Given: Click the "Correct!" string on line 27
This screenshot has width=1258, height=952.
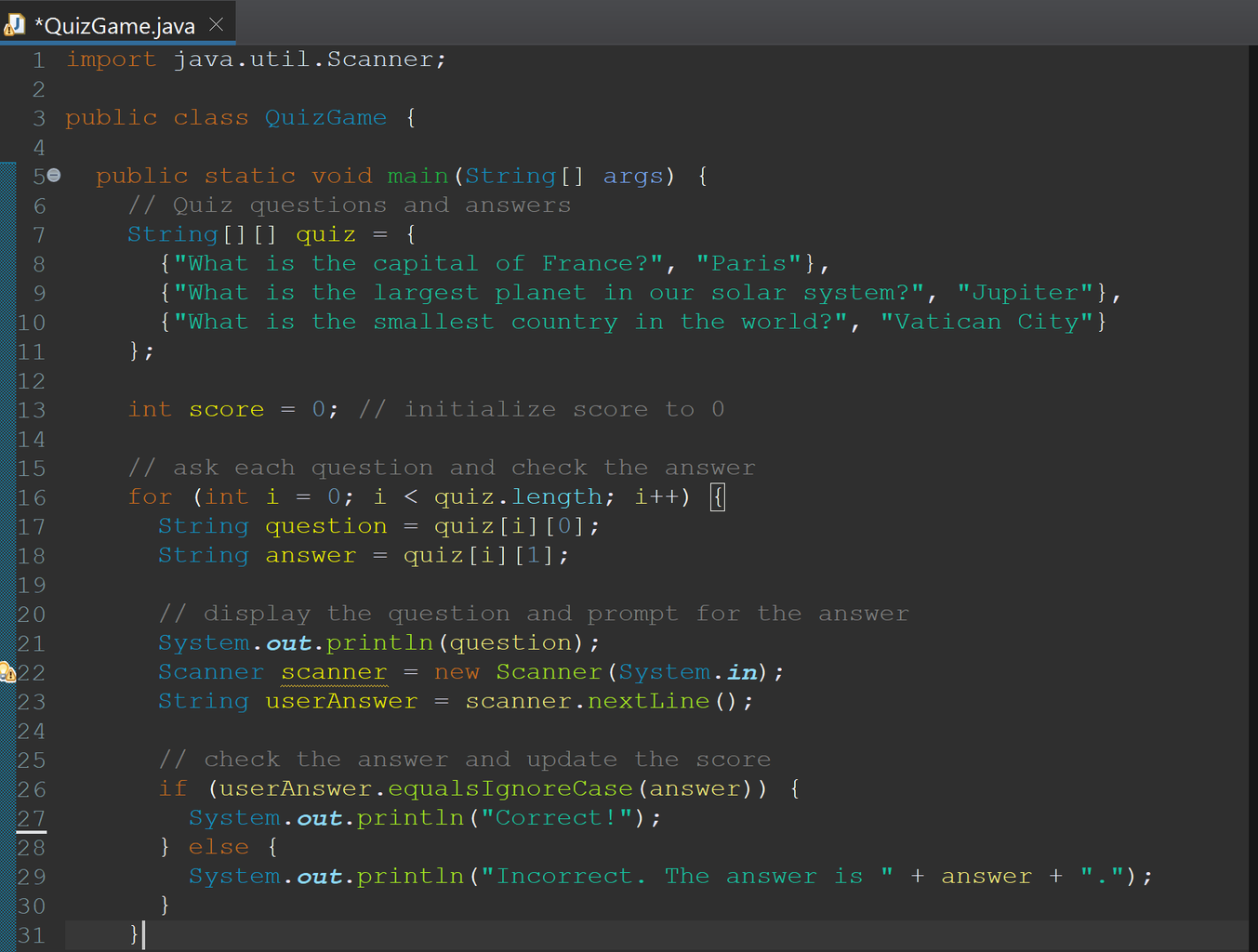Looking at the screenshot, I should (556, 819).
